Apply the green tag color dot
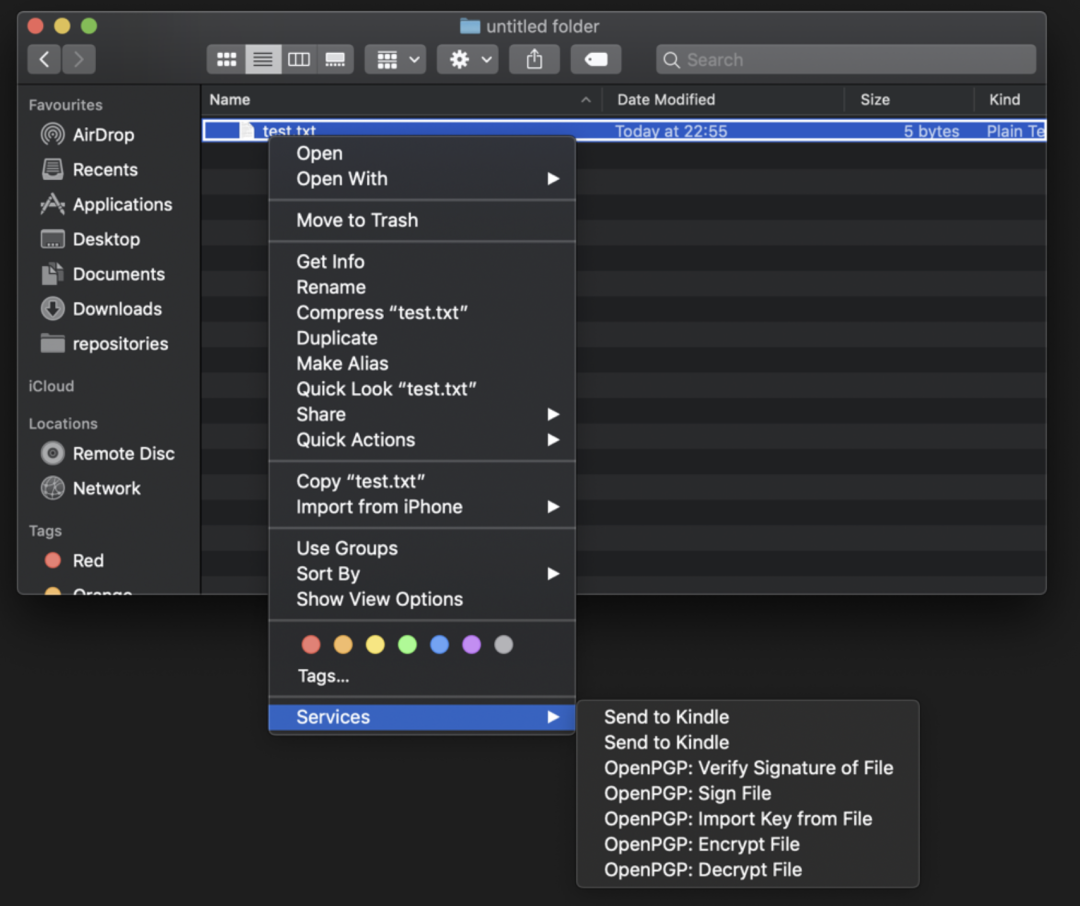Screen dimensions: 1080x906 point(407,644)
